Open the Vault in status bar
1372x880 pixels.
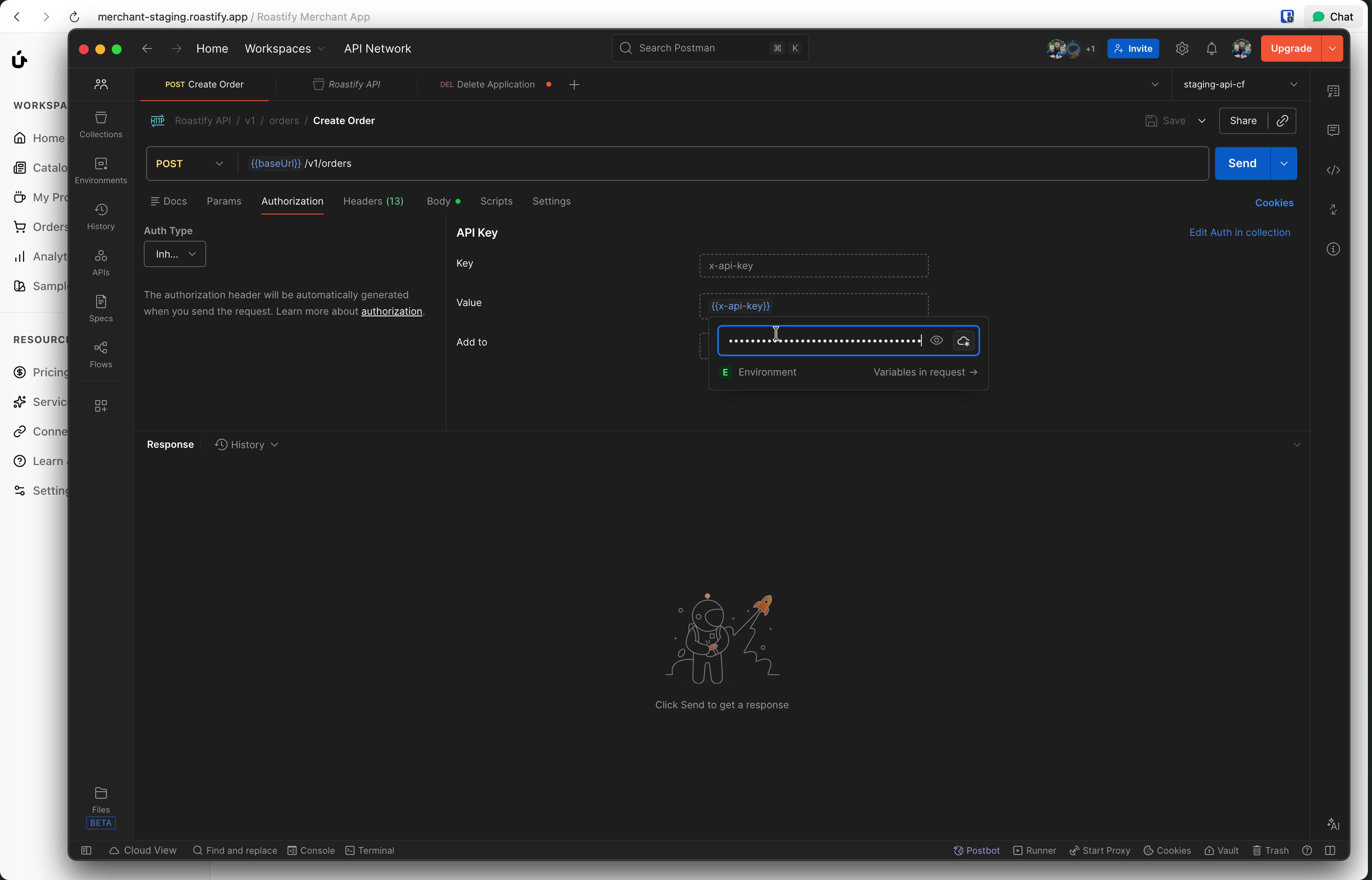coord(1221,850)
